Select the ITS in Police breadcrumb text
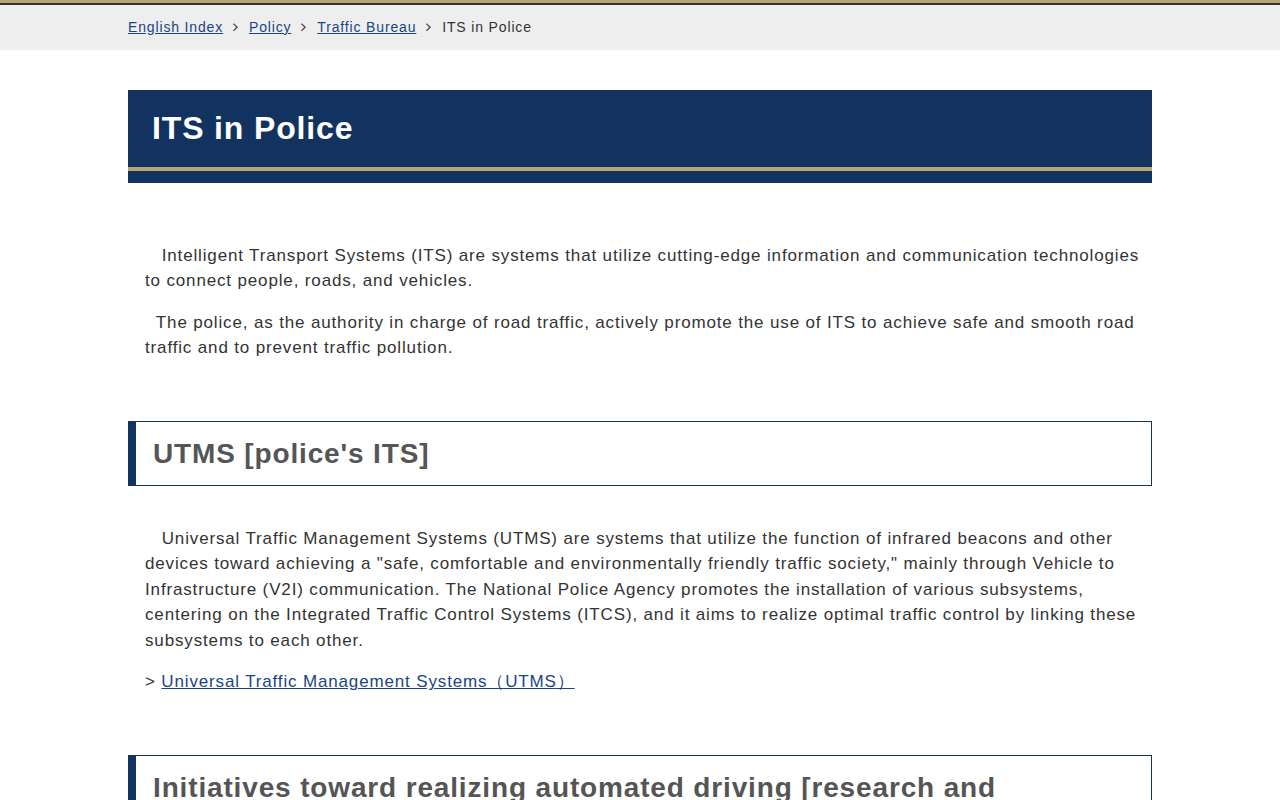The height and width of the screenshot is (800, 1280). pos(486,27)
